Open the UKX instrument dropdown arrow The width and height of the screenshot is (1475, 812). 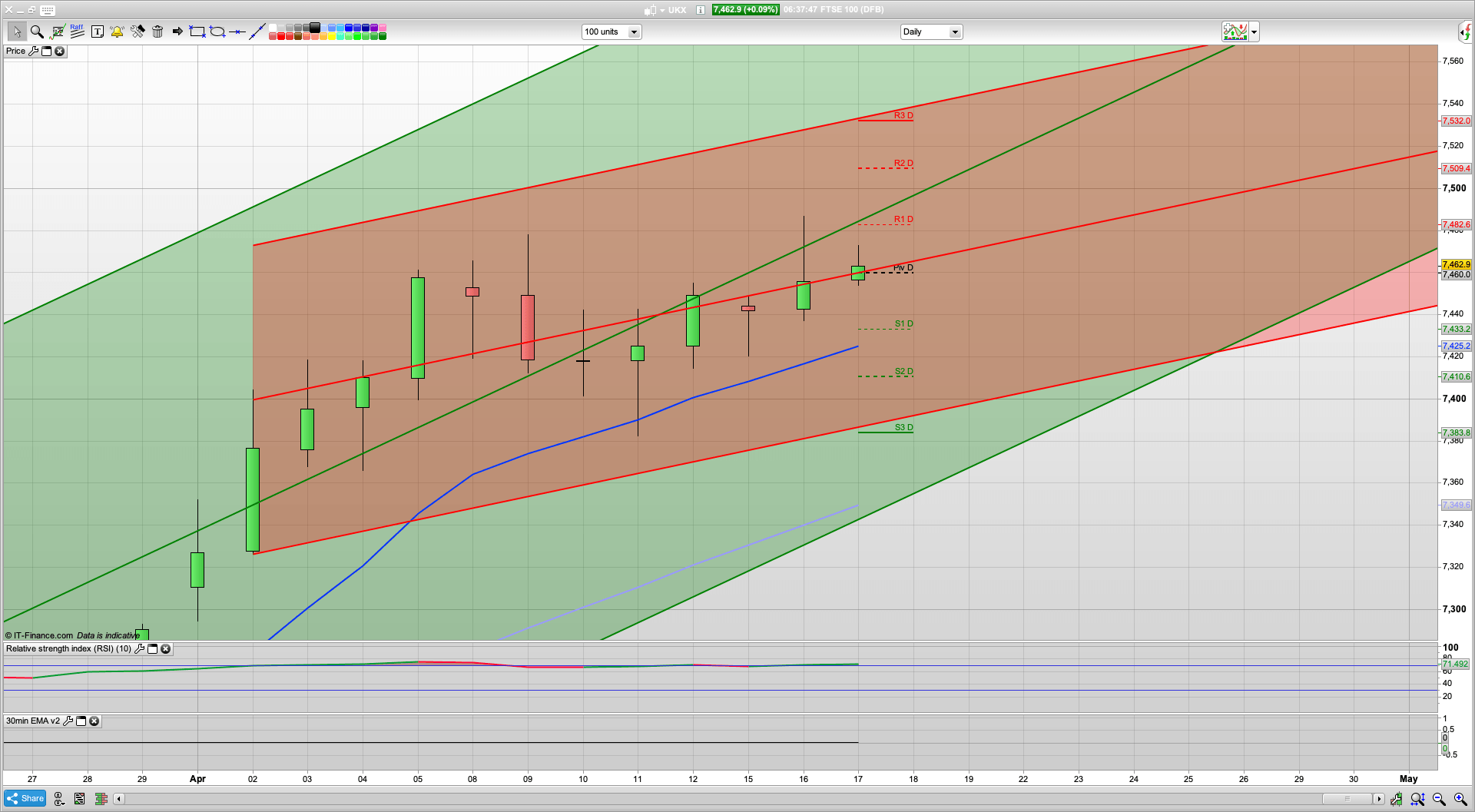662,11
